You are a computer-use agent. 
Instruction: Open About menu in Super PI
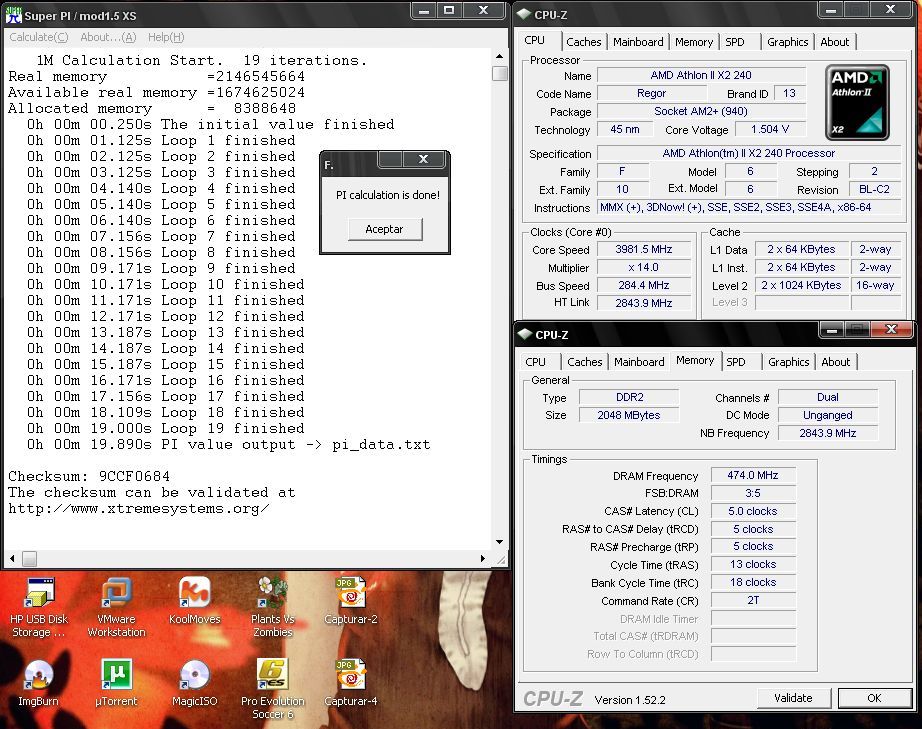click(108, 37)
